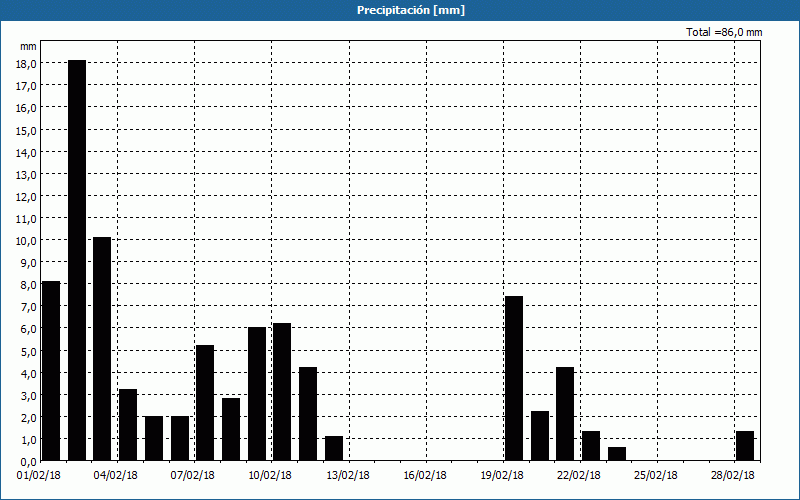The image size is (800, 500).
Task: Select the 10/02/18 bar above 6 mm
Action: coord(282,392)
